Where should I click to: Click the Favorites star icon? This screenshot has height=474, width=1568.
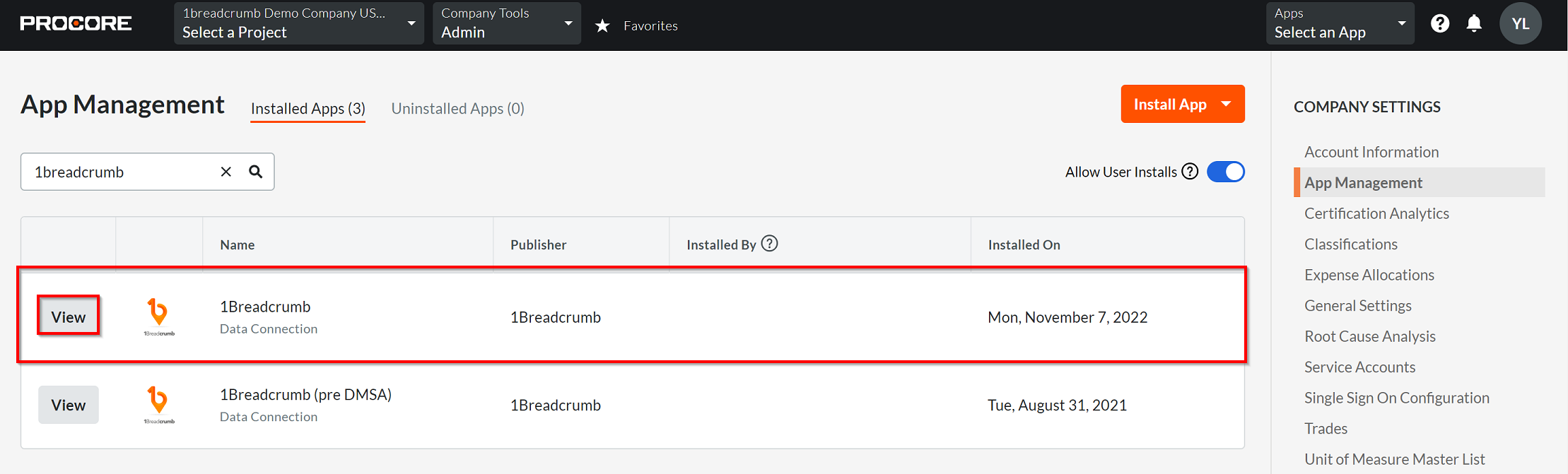[602, 26]
